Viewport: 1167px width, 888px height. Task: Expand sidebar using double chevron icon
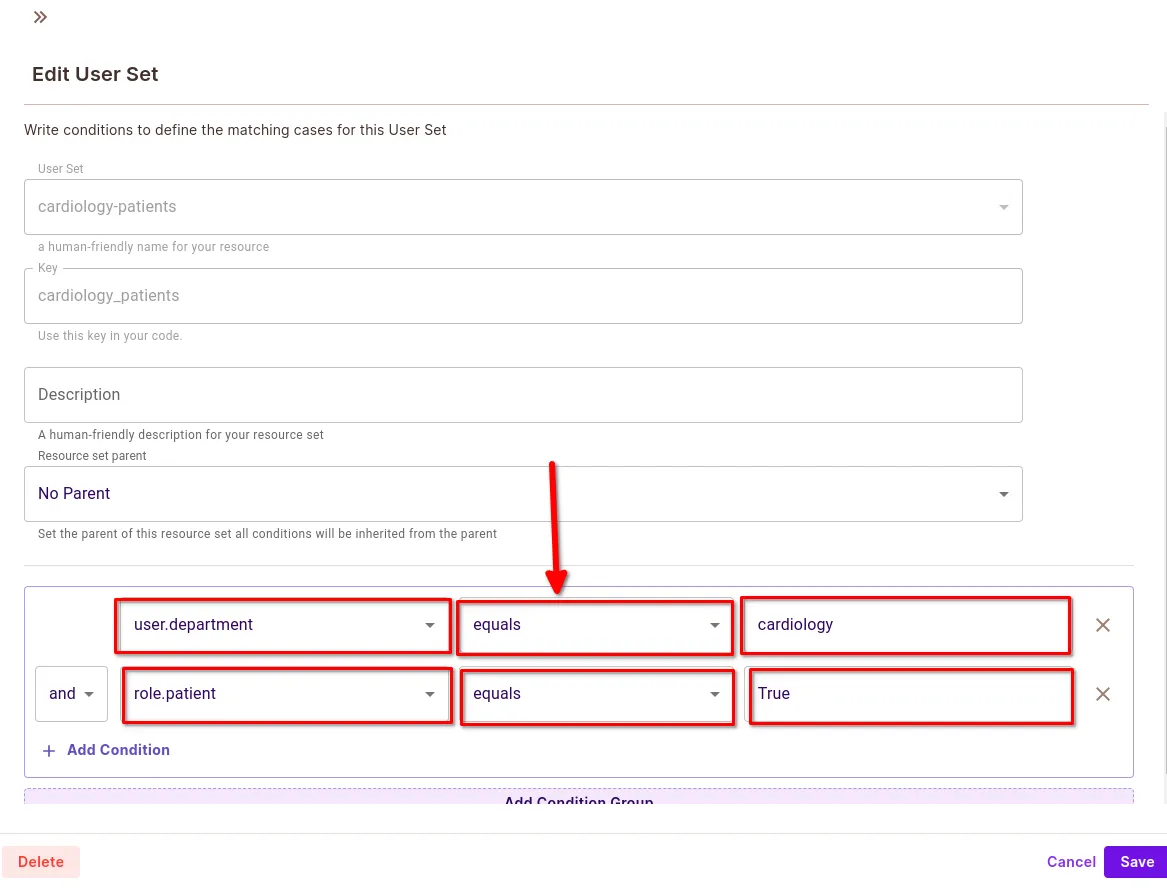click(40, 17)
